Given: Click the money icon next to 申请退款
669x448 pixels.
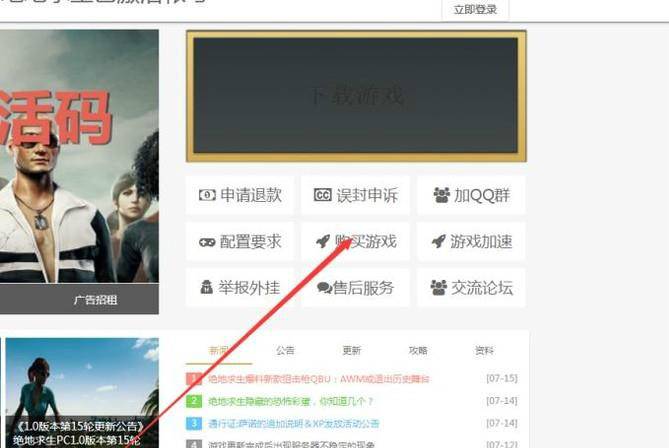Looking at the screenshot, I should (x=207, y=195).
